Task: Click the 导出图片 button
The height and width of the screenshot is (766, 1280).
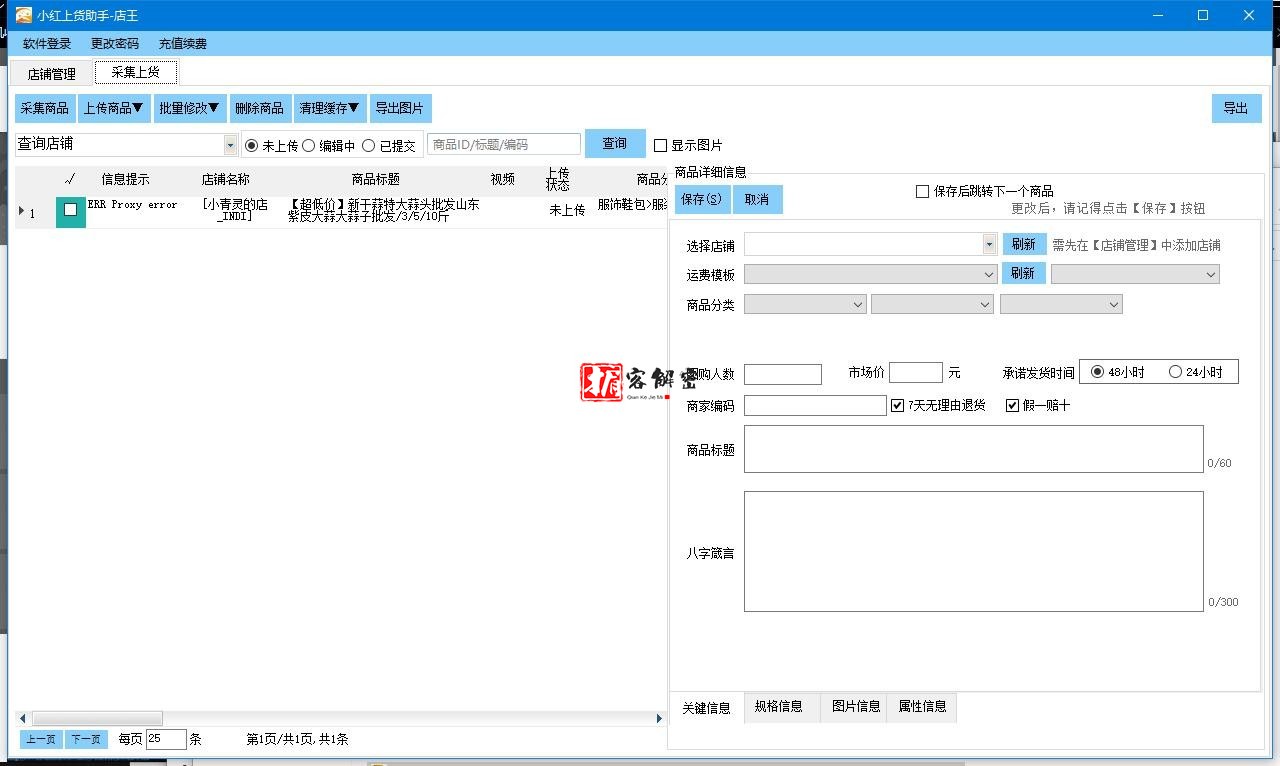Action: click(x=400, y=108)
